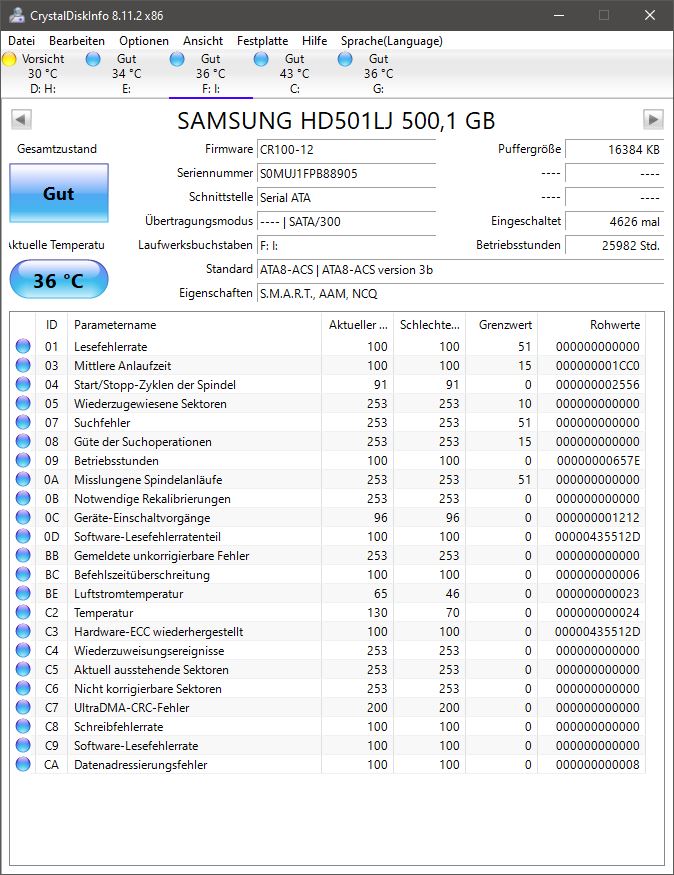The height and width of the screenshot is (875, 674).
Task: Open the Bearbeiten menu
Action: (x=77, y=41)
